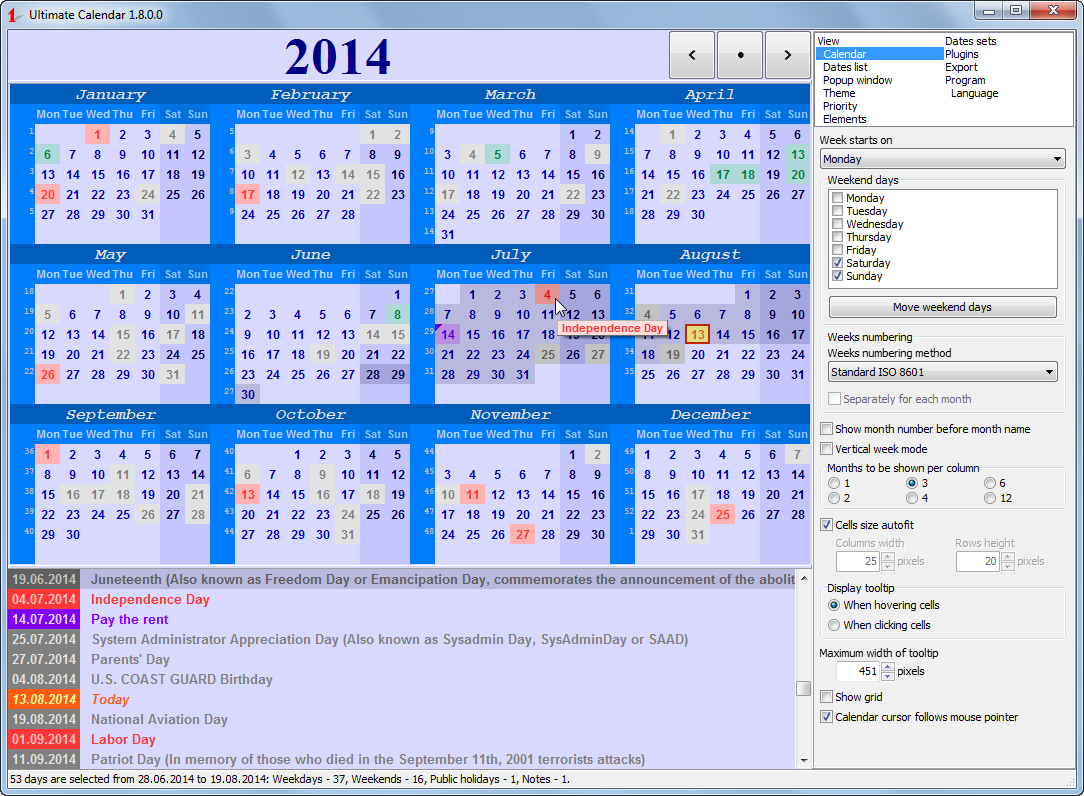1084x796 pixels.
Task: Click December 25 holiday cell
Action: 722,515
